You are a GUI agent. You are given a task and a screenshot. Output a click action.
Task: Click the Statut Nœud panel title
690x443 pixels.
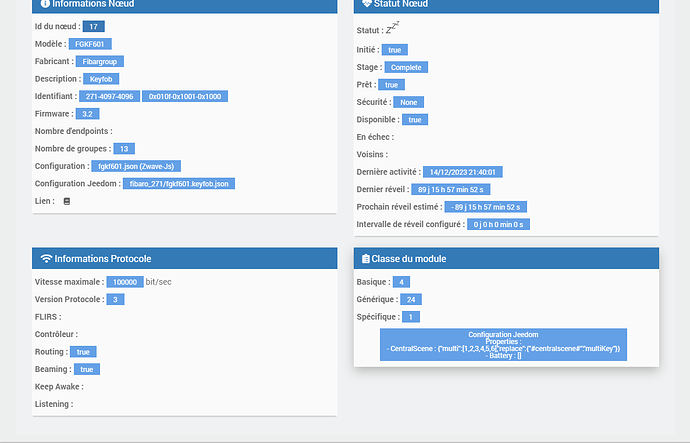[401, 4]
